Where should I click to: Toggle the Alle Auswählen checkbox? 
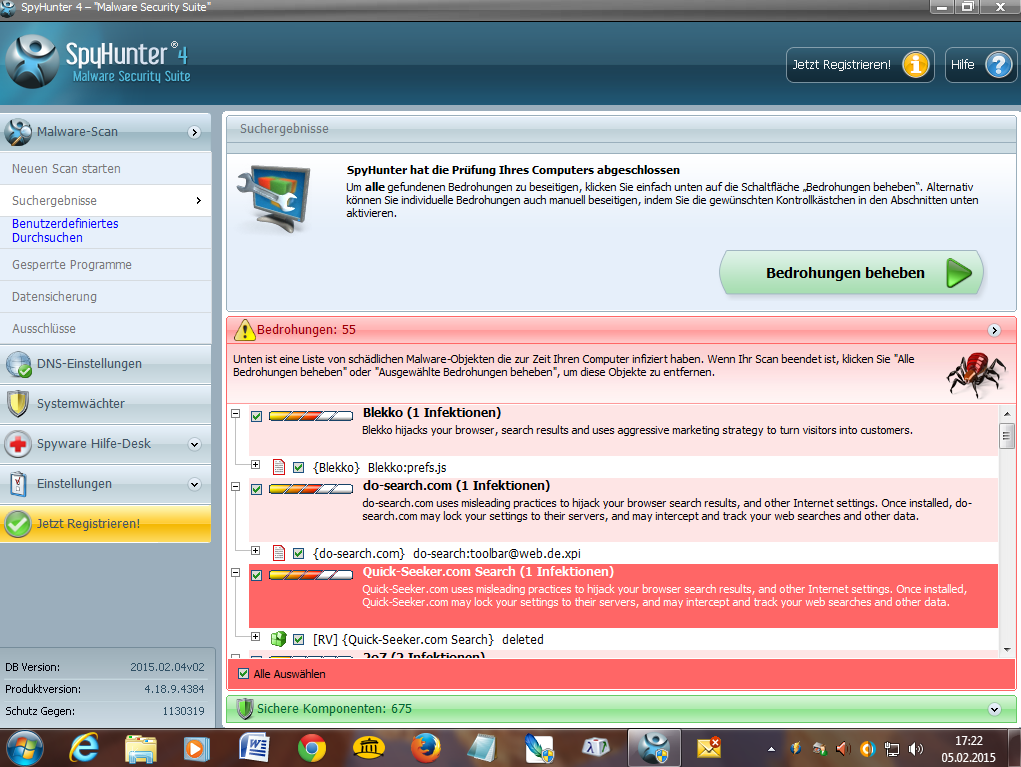[x=244, y=673]
